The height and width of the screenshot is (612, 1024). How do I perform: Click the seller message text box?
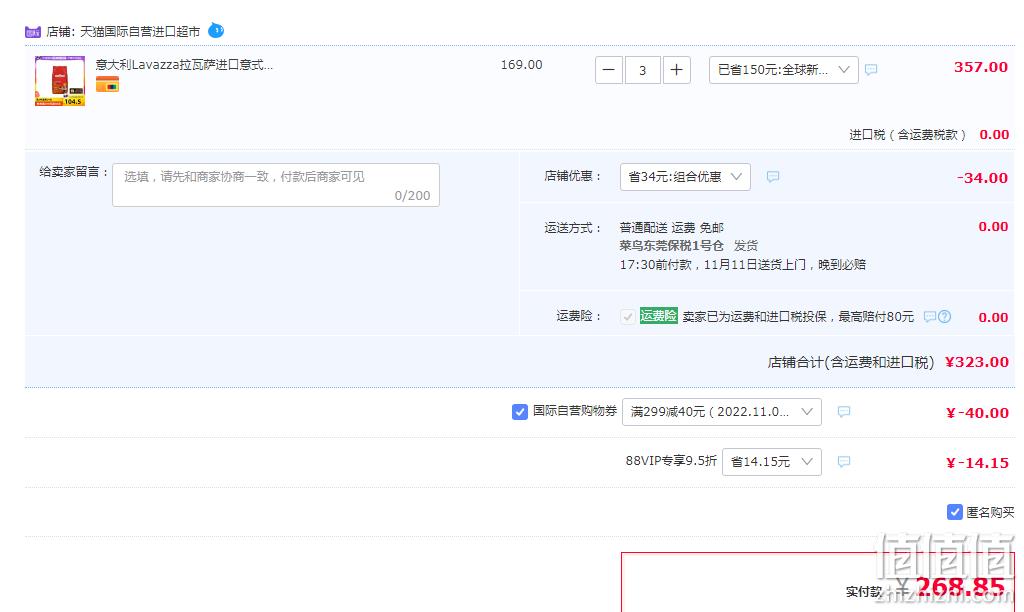pyautogui.click(x=276, y=185)
